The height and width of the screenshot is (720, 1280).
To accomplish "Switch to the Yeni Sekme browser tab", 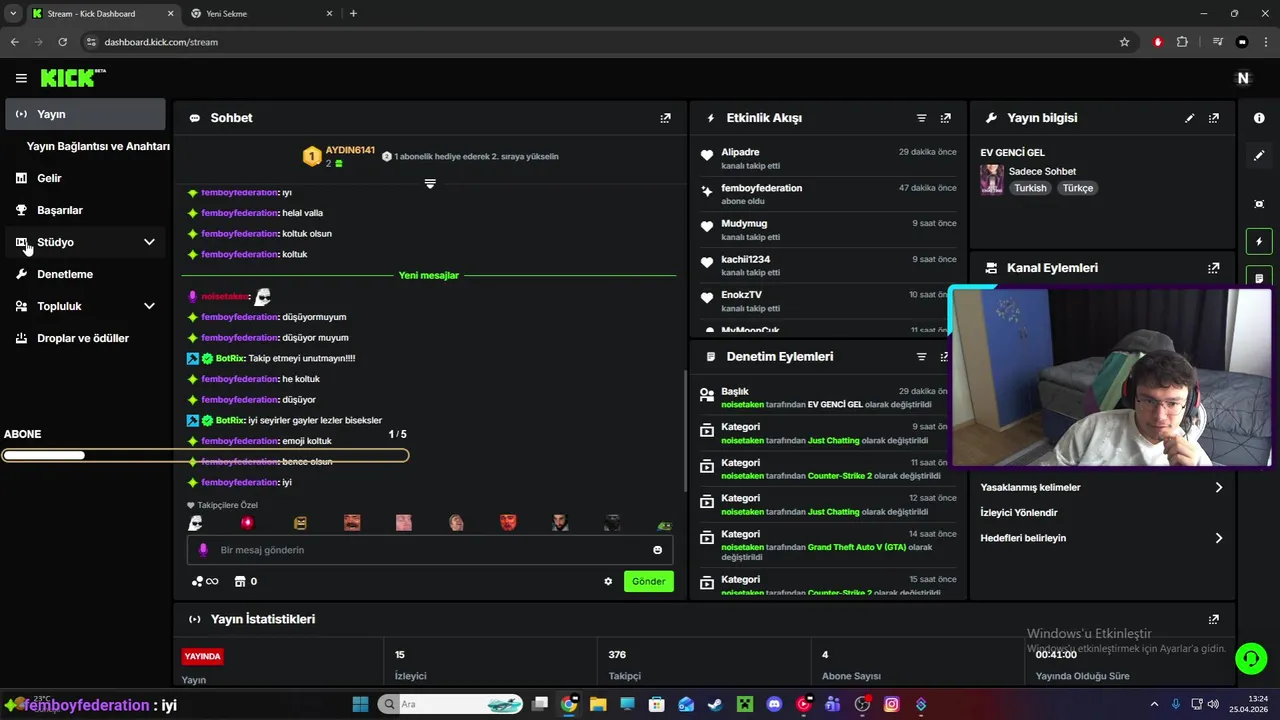I will coord(260,14).
